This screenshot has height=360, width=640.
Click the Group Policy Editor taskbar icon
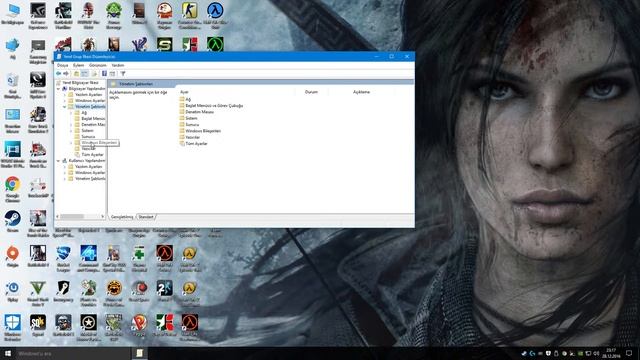[x=140, y=353]
